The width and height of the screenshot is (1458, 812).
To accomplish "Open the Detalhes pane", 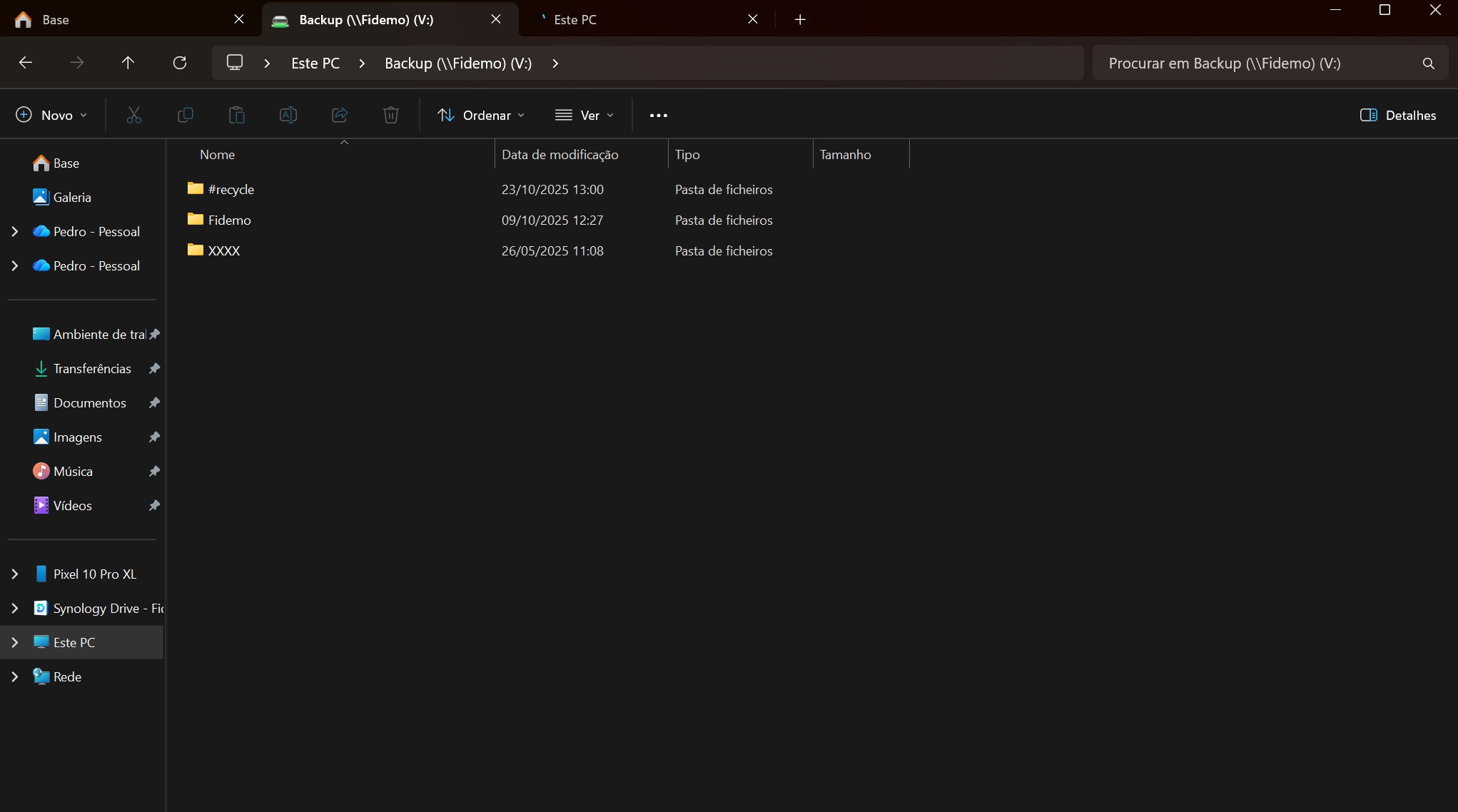I will click(x=1397, y=115).
